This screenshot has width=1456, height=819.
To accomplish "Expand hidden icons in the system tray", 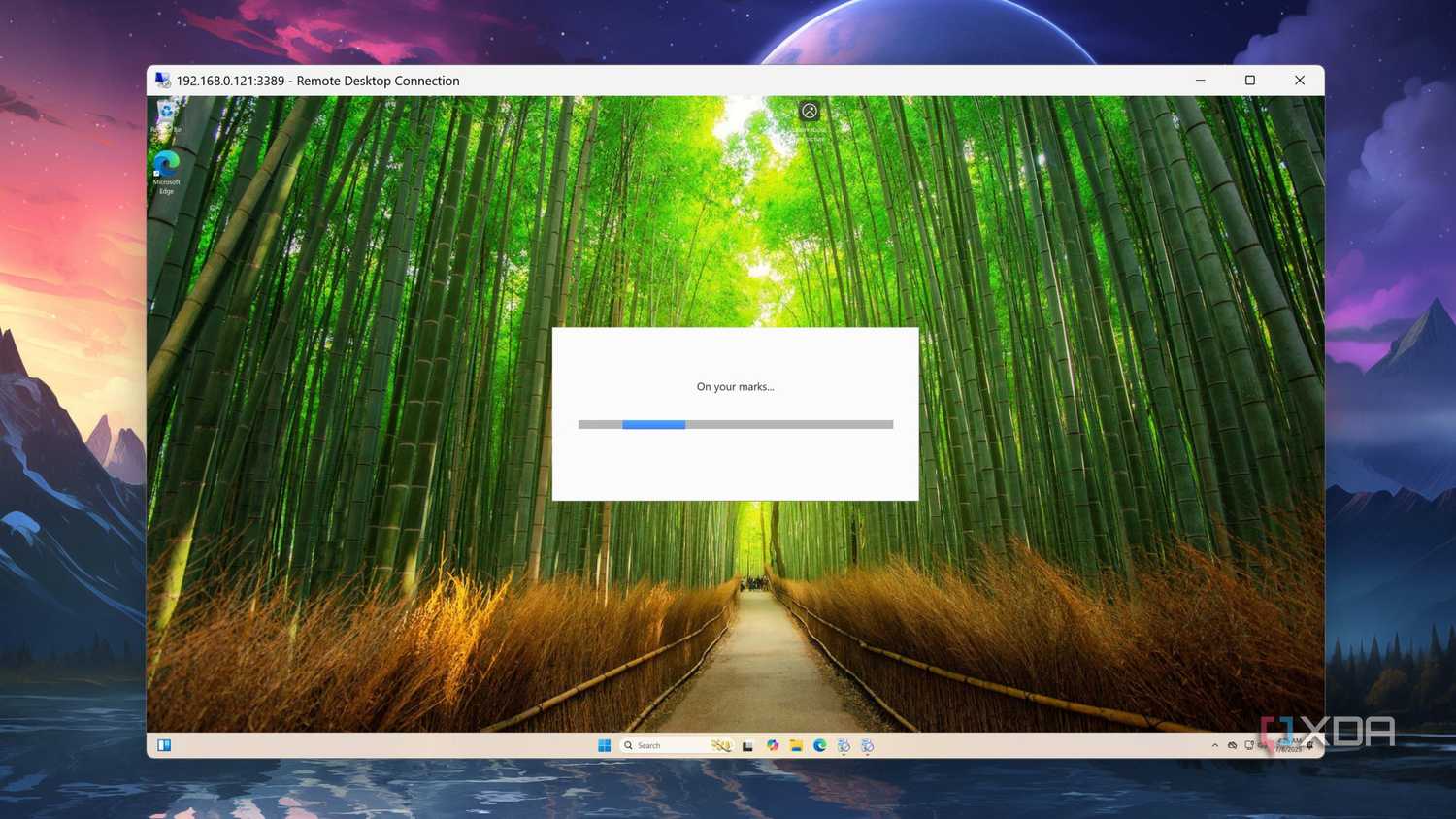I will 1215,745.
